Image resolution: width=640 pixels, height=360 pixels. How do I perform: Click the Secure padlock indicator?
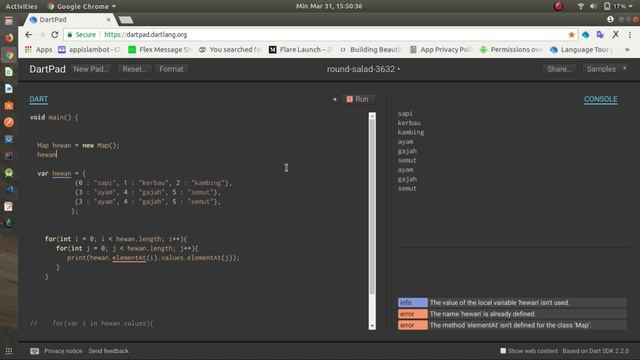pos(82,35)
